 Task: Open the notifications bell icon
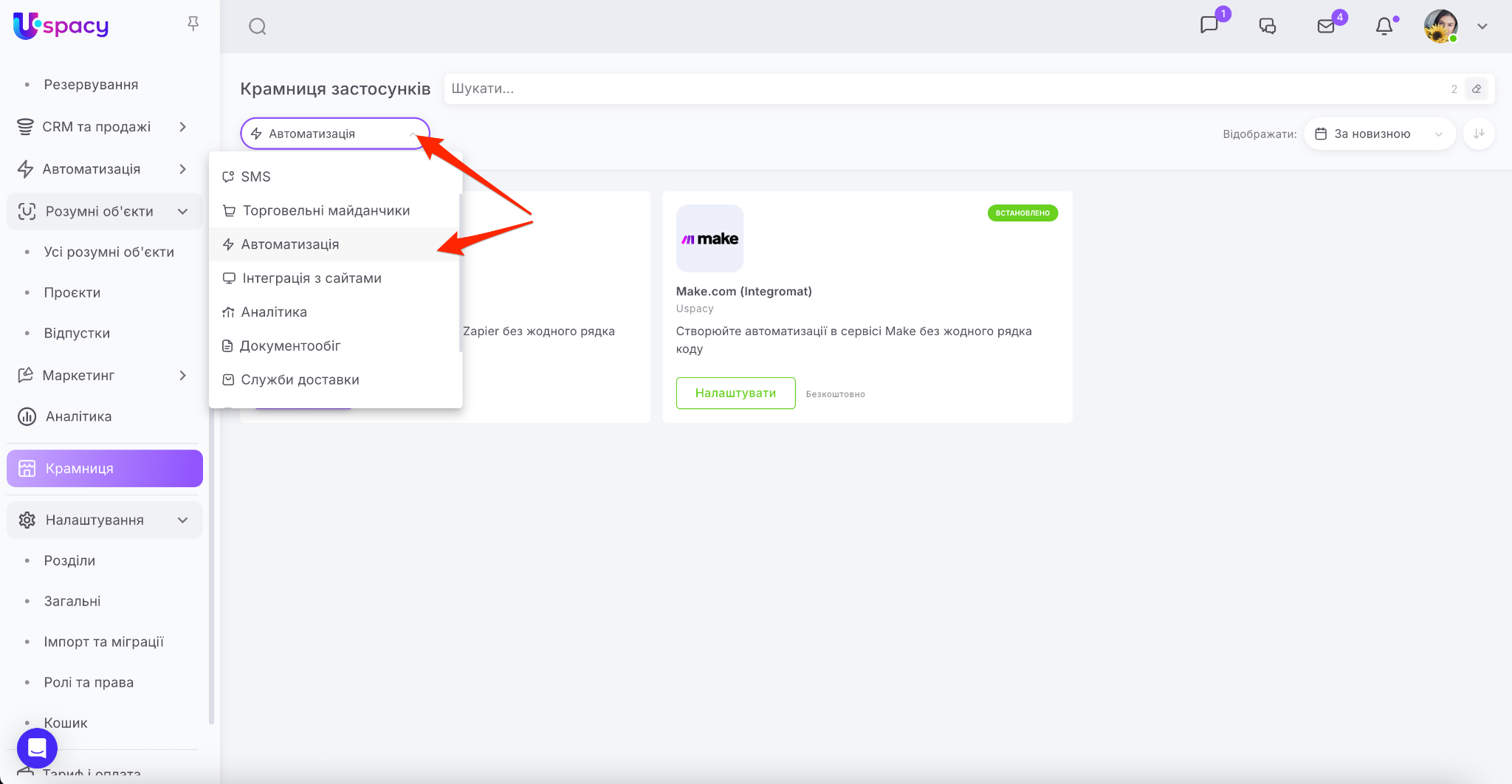1384,27
